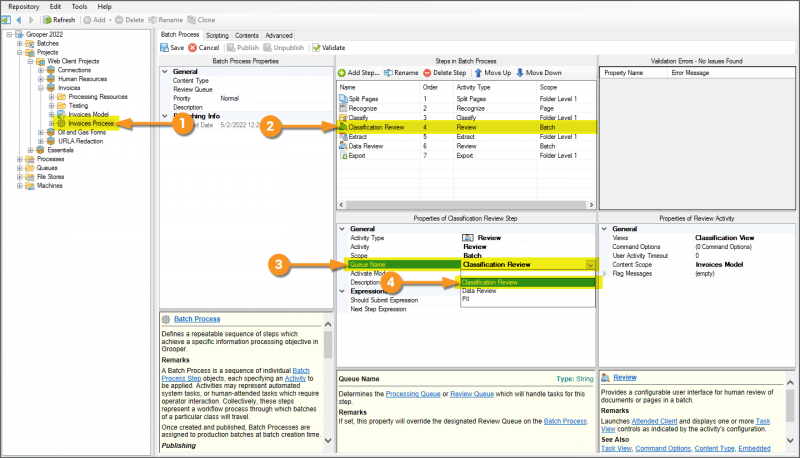Click Add Step in steps toolbar
This screenshot has width=800, height=458.
(x=359, y=73)
